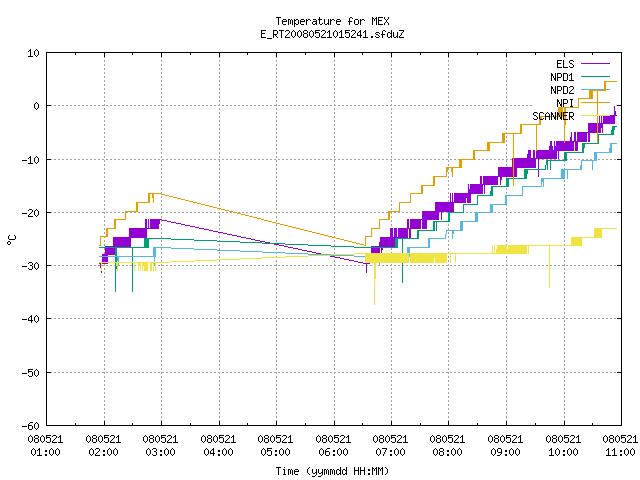Click the NPD1 legend label
The height and width of the screenshot is (480, 640).
(562, 77)
